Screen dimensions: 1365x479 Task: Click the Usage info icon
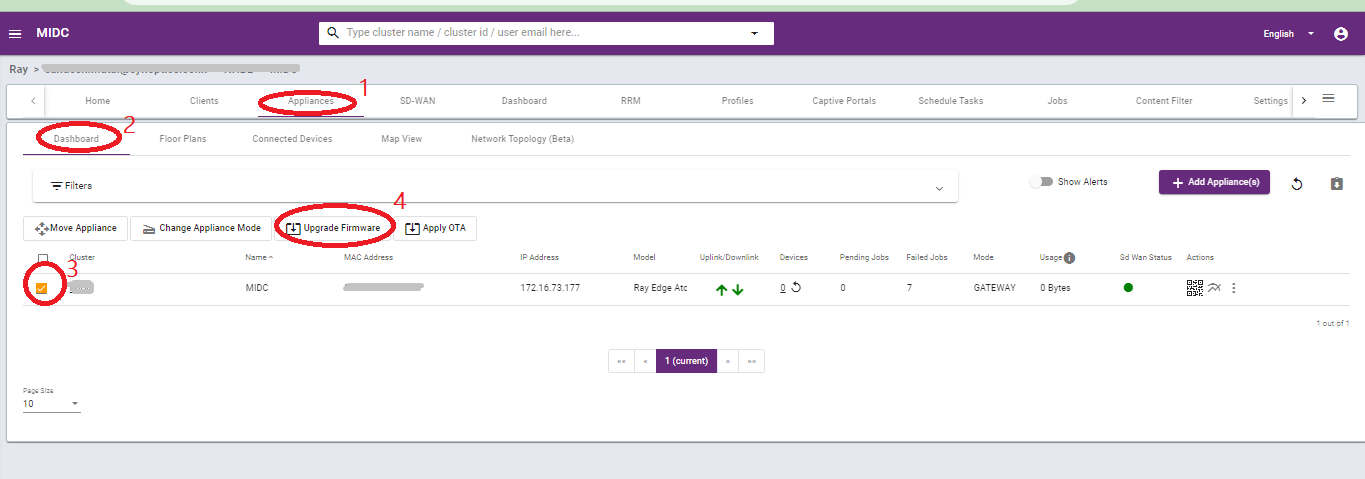(x=1069, y=258)
